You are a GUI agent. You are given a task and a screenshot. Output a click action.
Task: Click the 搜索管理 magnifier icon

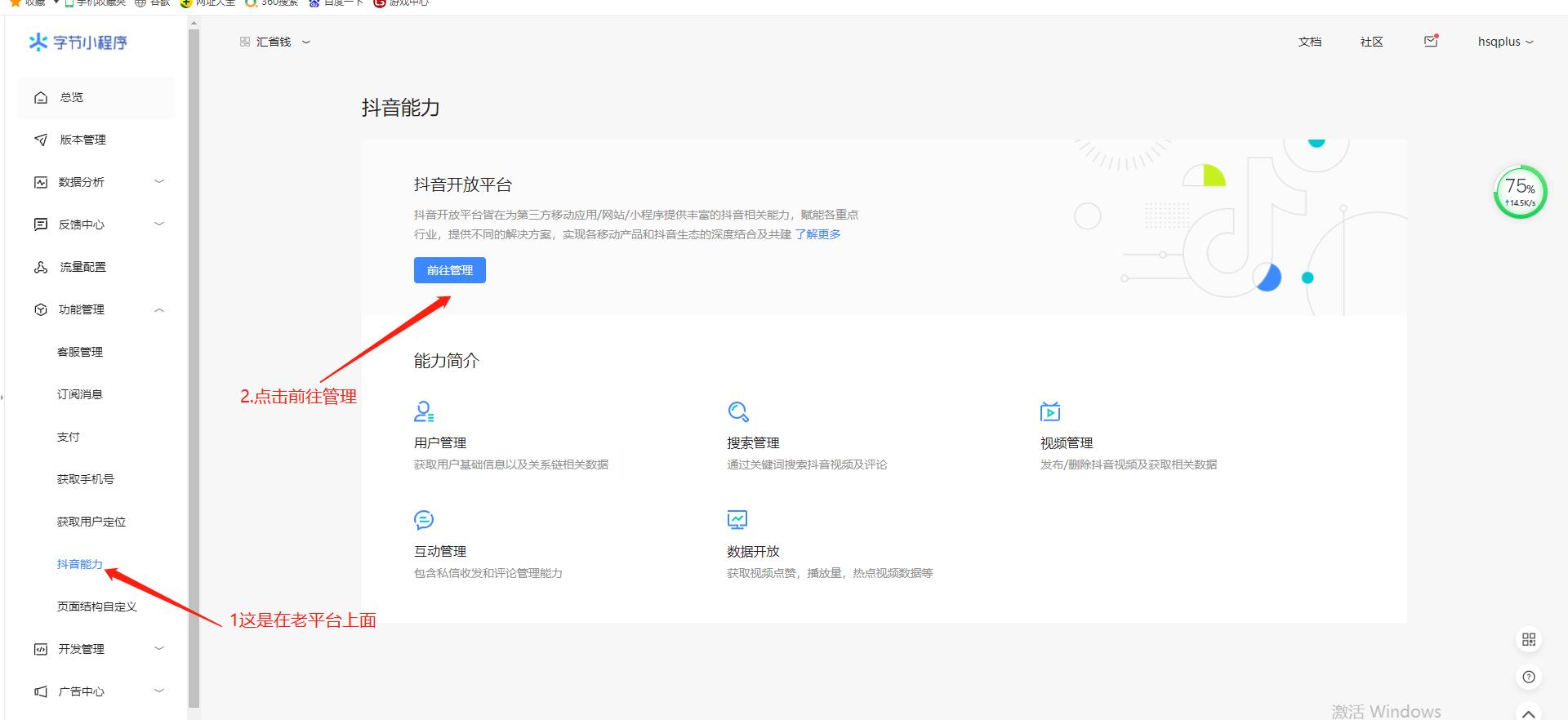[x=738, y=411]
